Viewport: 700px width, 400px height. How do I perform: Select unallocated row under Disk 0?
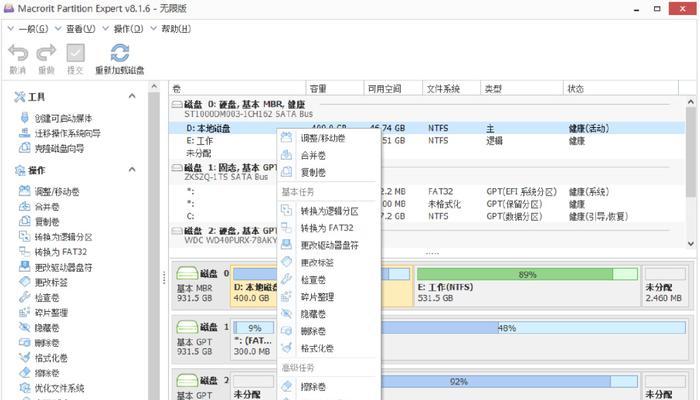pos(427,153)
